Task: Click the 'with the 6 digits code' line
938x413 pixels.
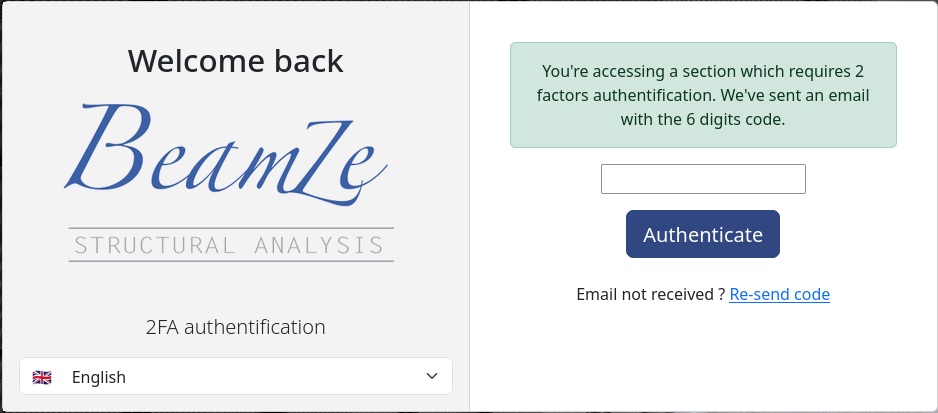Action: coord(703,120)
